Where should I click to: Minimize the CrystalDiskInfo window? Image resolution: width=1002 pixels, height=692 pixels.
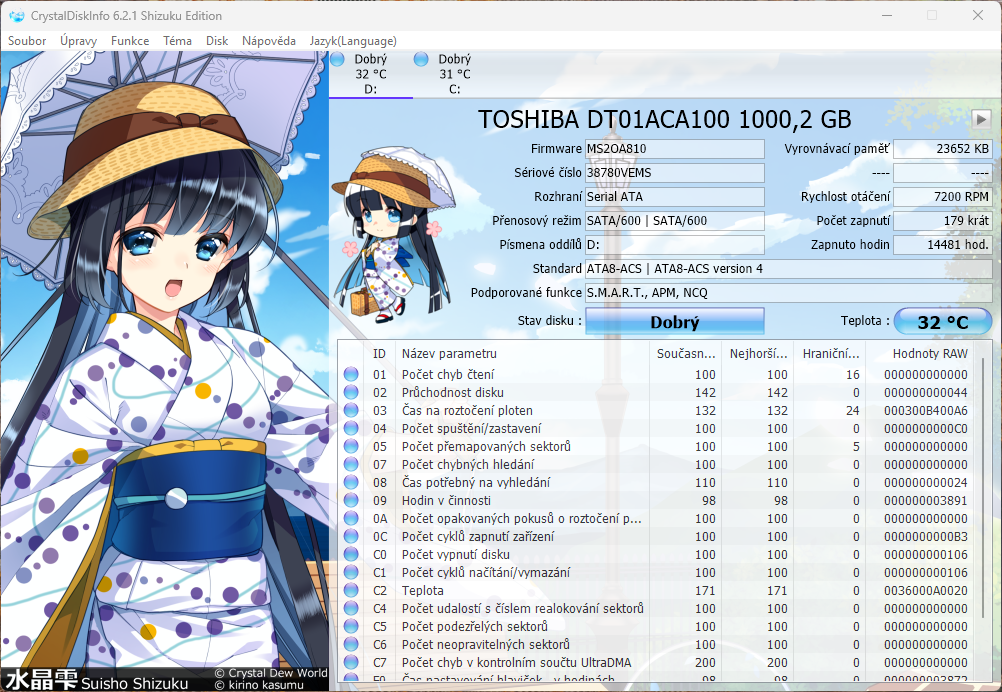pos(886,15)
